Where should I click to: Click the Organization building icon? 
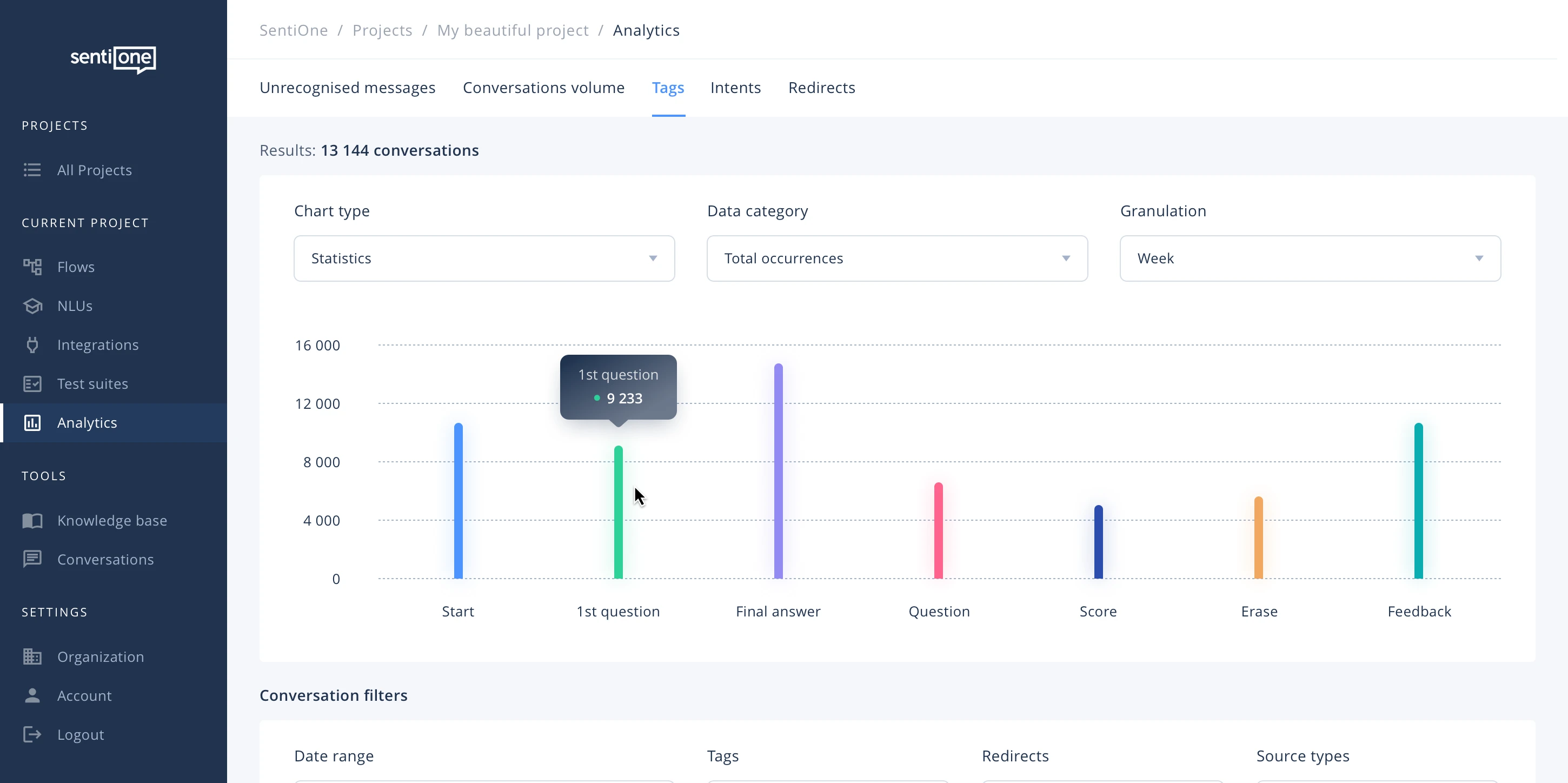click(x=32, y=656)
